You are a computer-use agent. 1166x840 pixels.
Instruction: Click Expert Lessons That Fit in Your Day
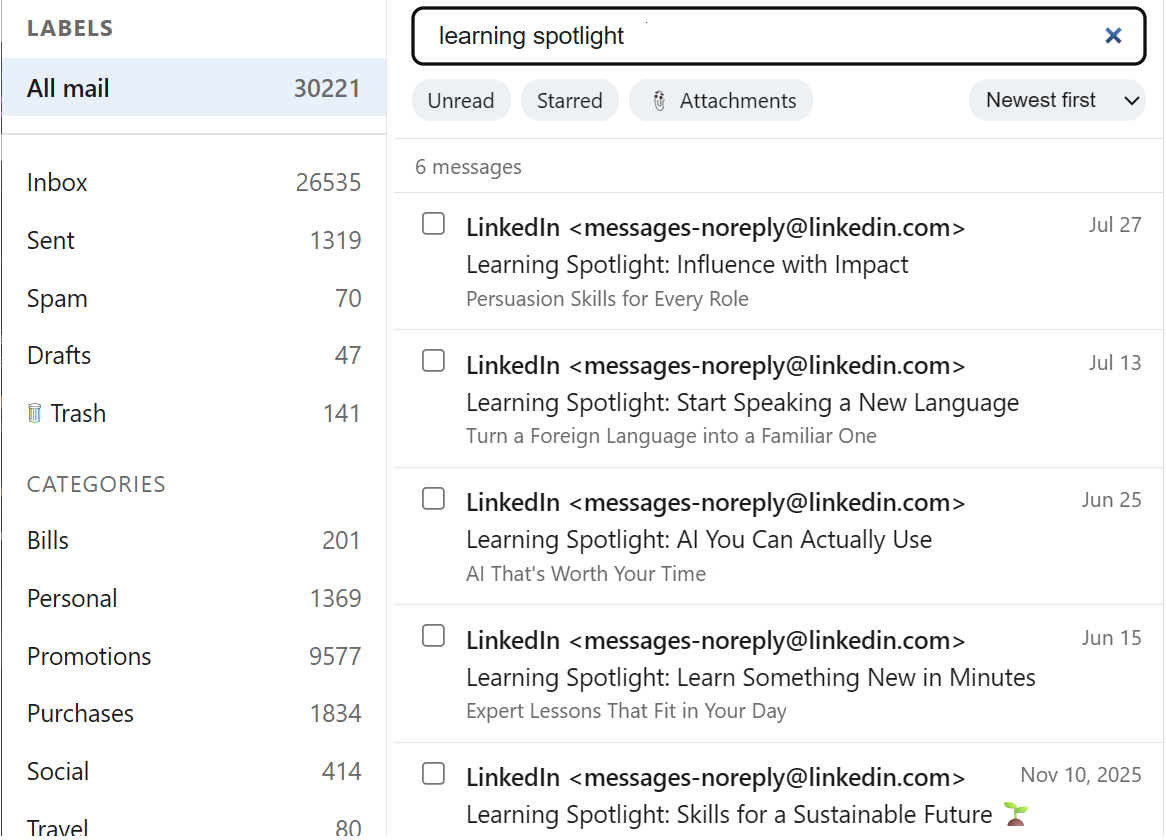[626, 711]
